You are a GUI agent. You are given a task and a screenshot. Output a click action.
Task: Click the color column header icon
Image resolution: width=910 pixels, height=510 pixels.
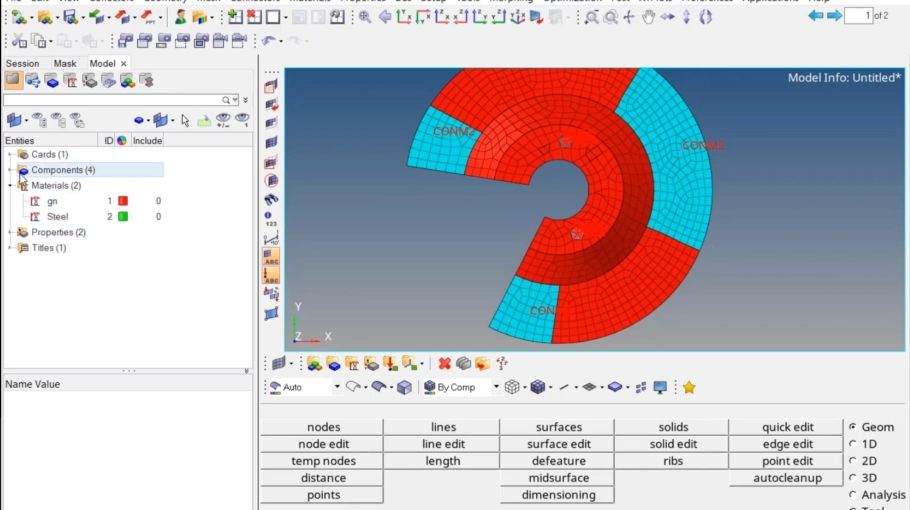(122, 140)
